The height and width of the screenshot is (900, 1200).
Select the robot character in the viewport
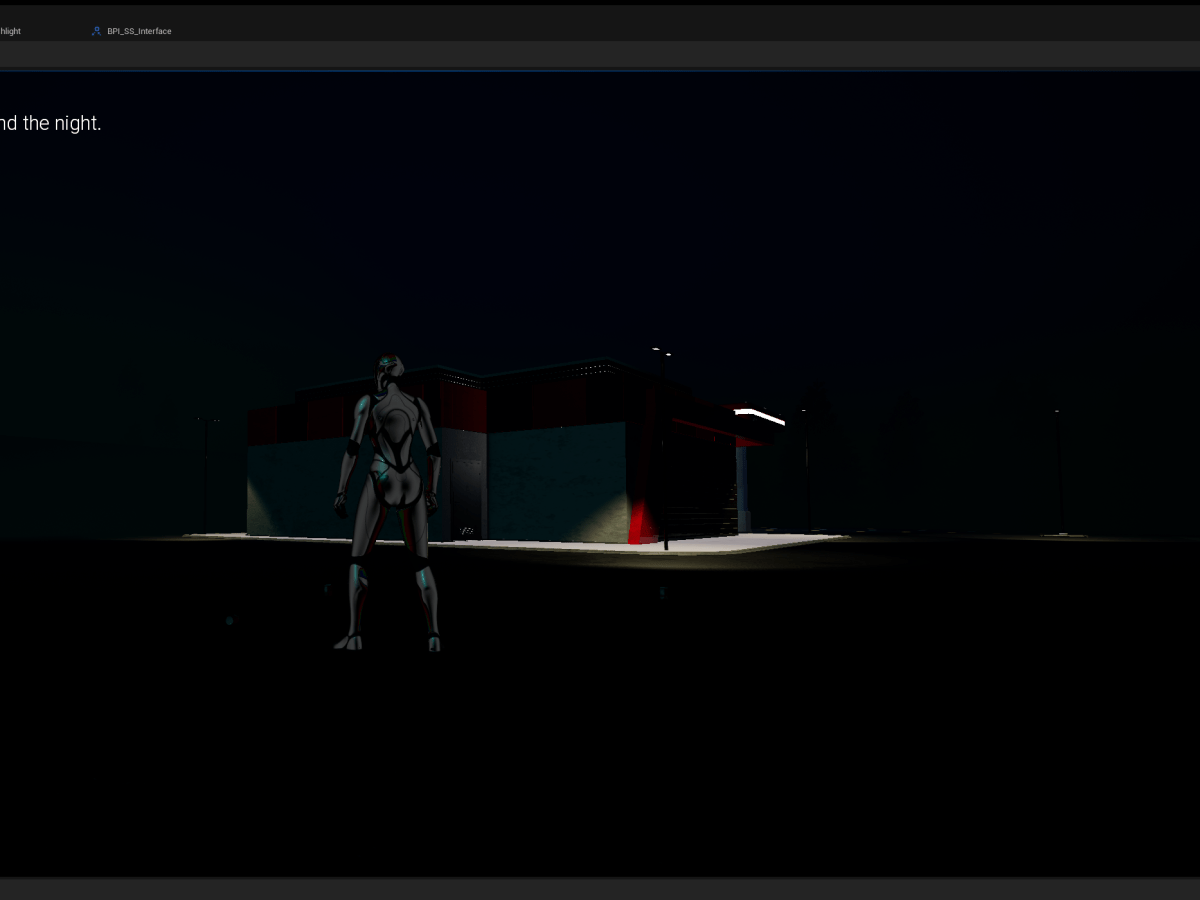click(392, 480)
